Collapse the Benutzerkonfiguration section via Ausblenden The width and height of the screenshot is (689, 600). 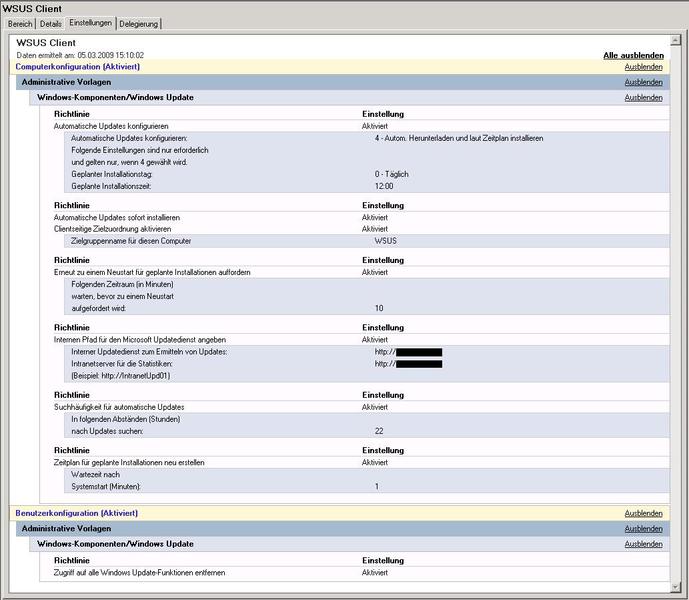coord(643,513)
